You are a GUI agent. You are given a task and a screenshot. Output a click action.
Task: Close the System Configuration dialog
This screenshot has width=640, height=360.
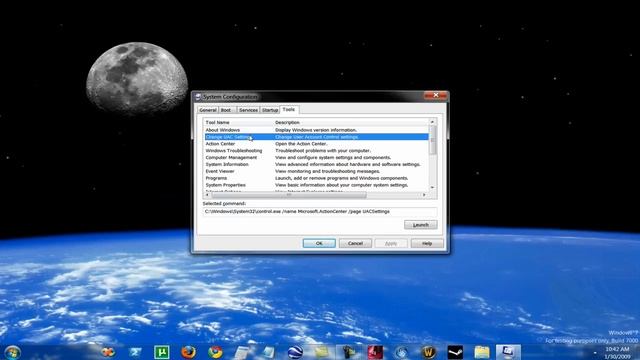[436, 95]
